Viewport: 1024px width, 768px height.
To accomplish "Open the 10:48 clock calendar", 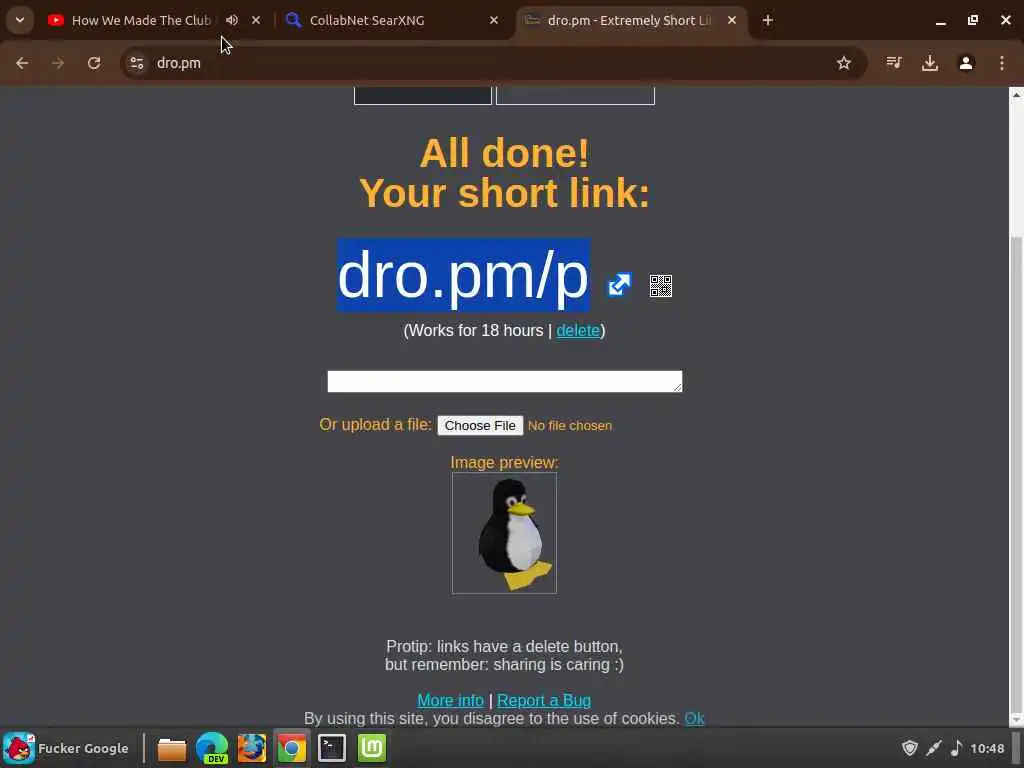I will click(987, 748).
